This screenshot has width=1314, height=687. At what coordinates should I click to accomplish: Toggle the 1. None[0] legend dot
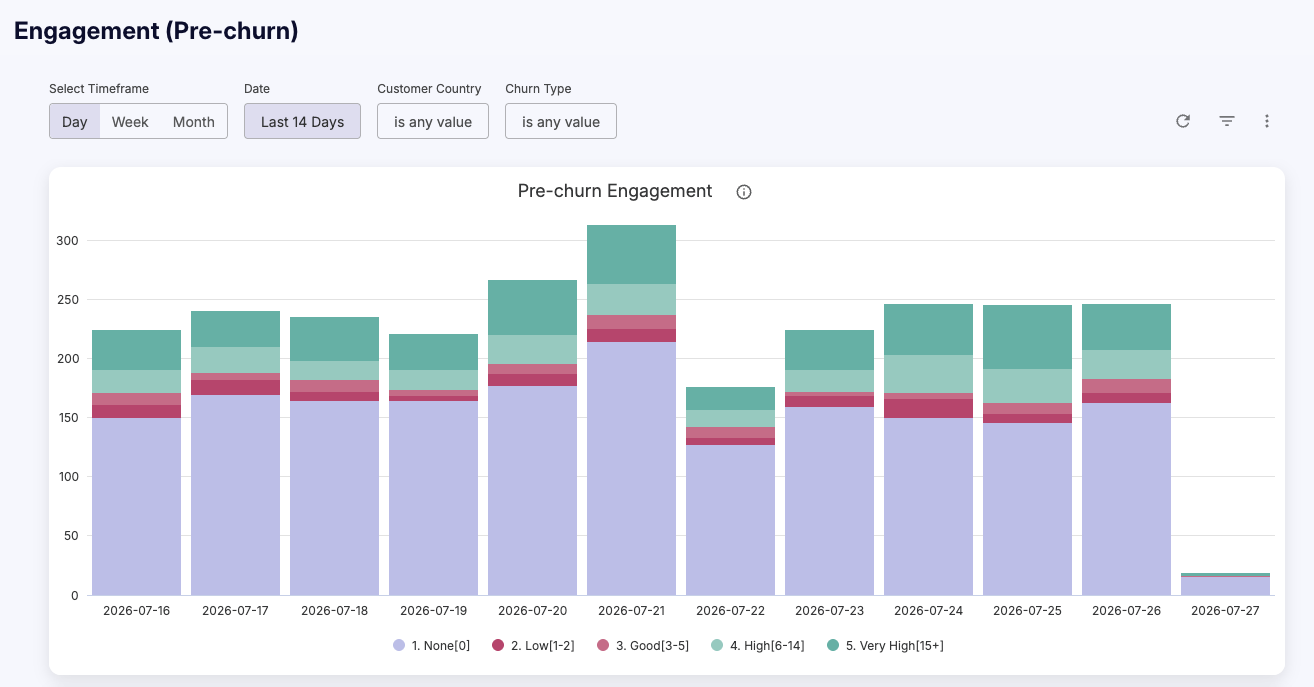[399, 646]
